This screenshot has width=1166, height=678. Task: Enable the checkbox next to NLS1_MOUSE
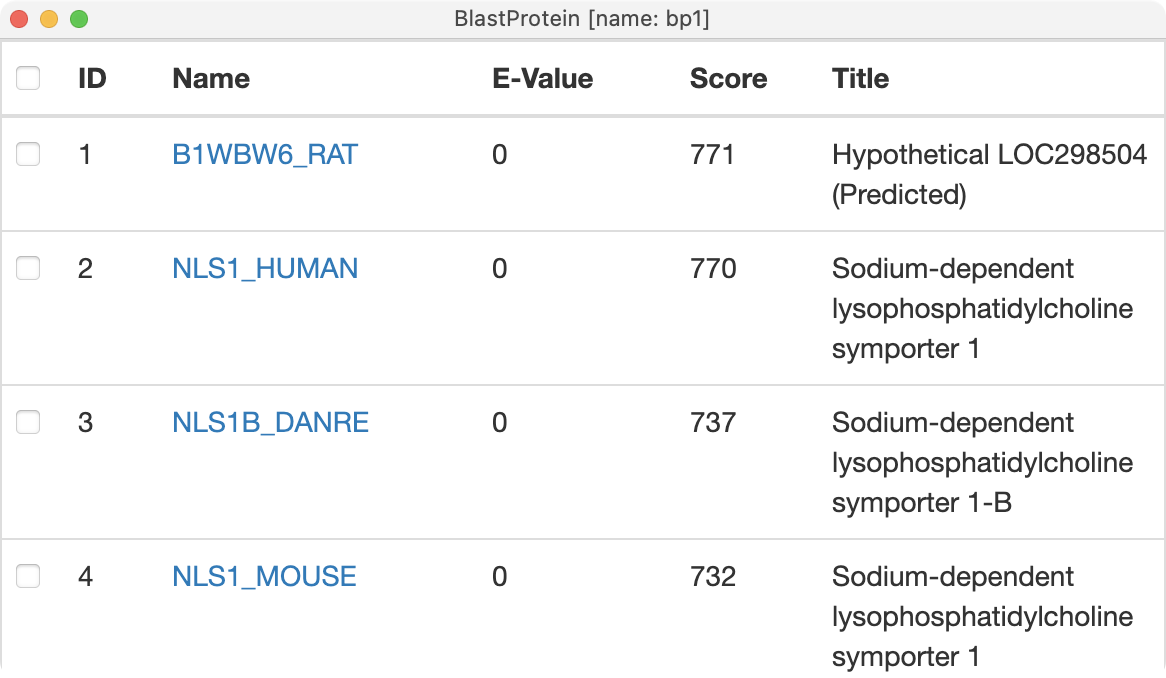point(28,576)
